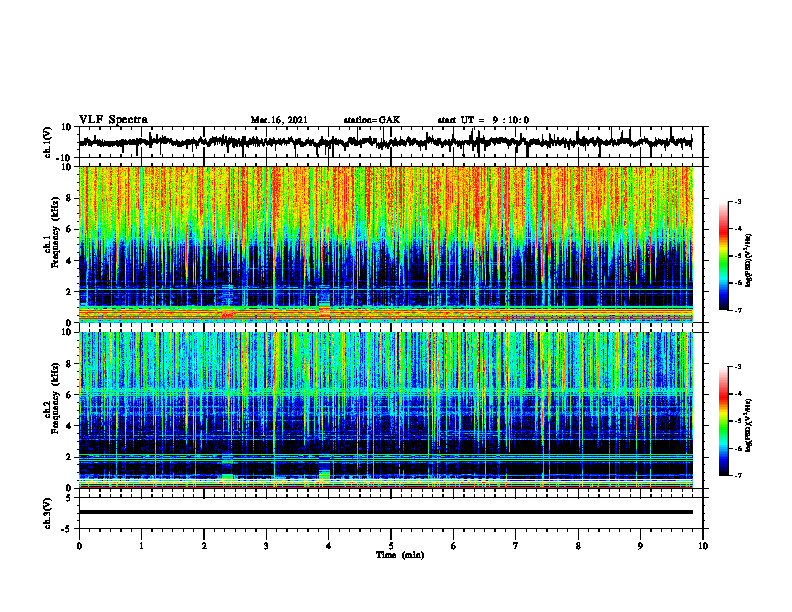Click the "VLF Spectra" plot title
Image resolution: width=792 pixels, height=612 pixels.
[x=113, y=120]
